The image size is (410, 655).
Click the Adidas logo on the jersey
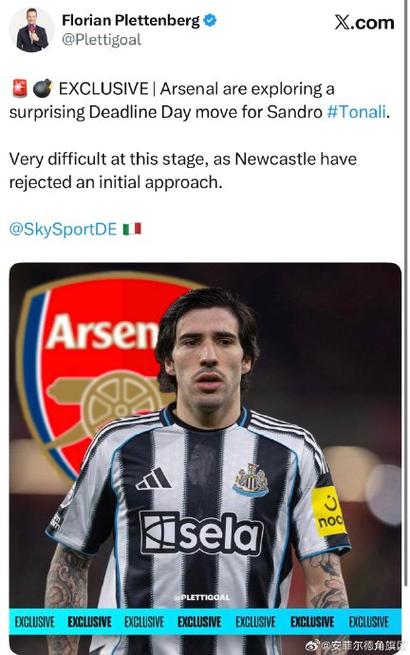pyautogui.click(x=153, y=479)
